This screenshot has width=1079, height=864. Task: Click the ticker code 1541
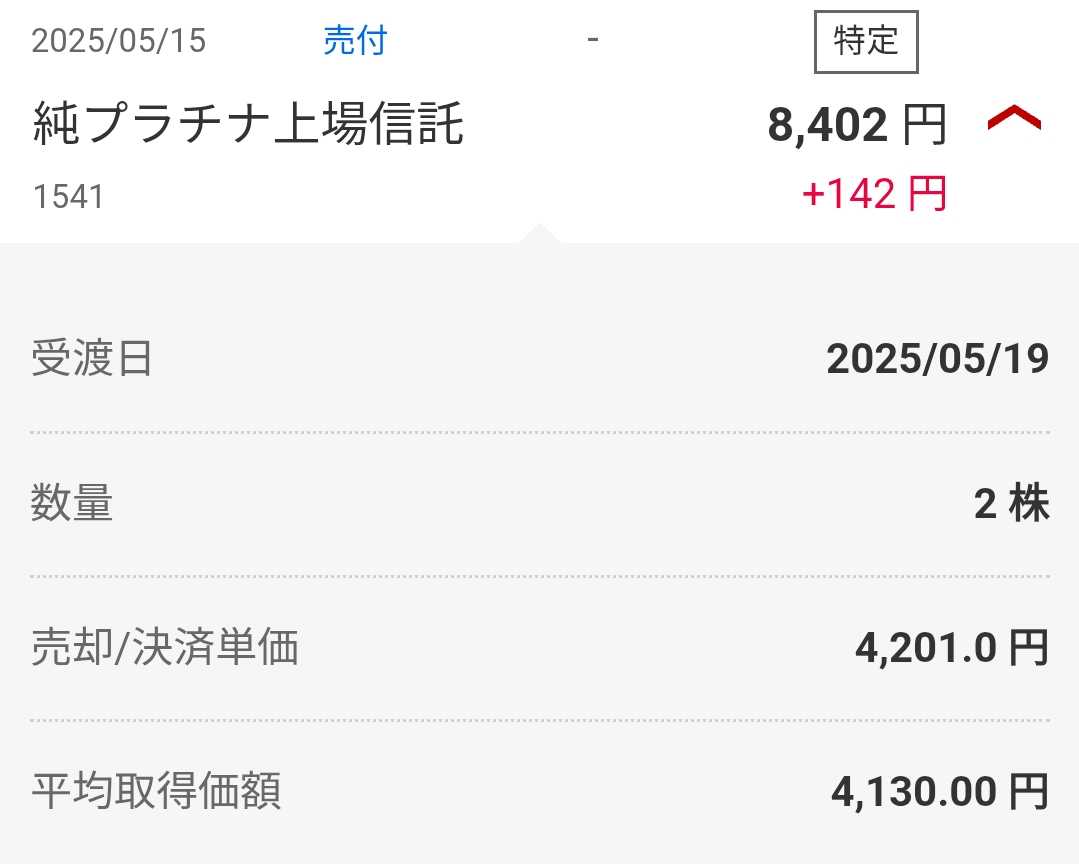(68, 196)
